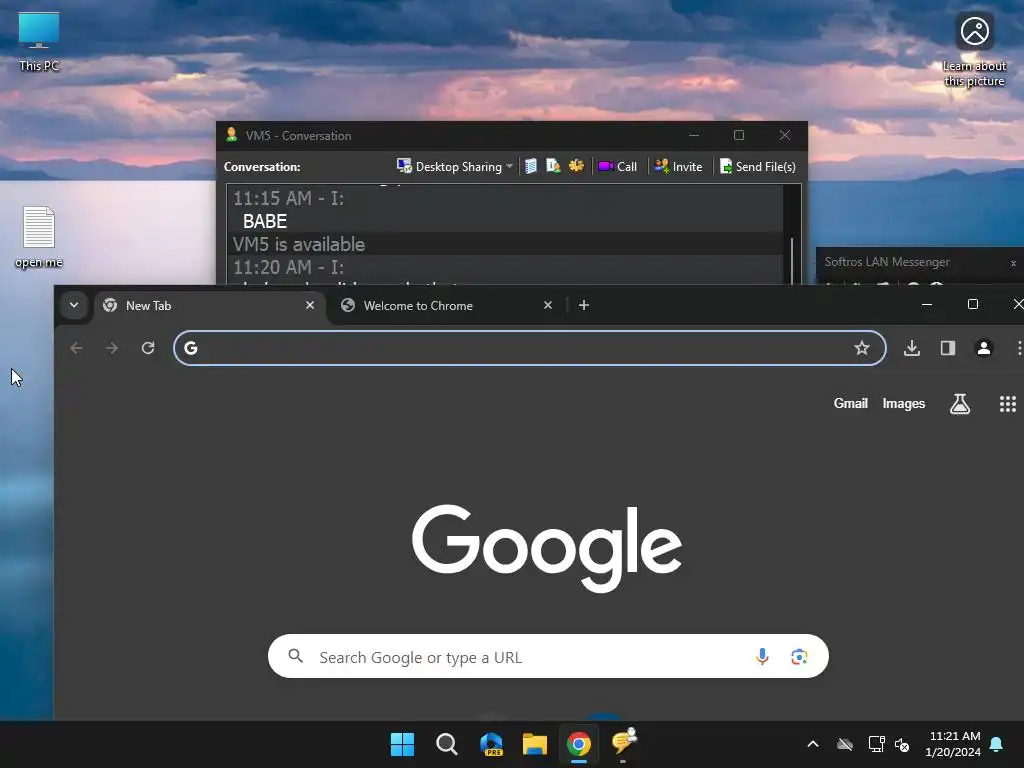Image resolution: width=1024 pixels, height=768 pixels.
Task: Maximize the VM5 Conversation window
Action: click(739, 135)
